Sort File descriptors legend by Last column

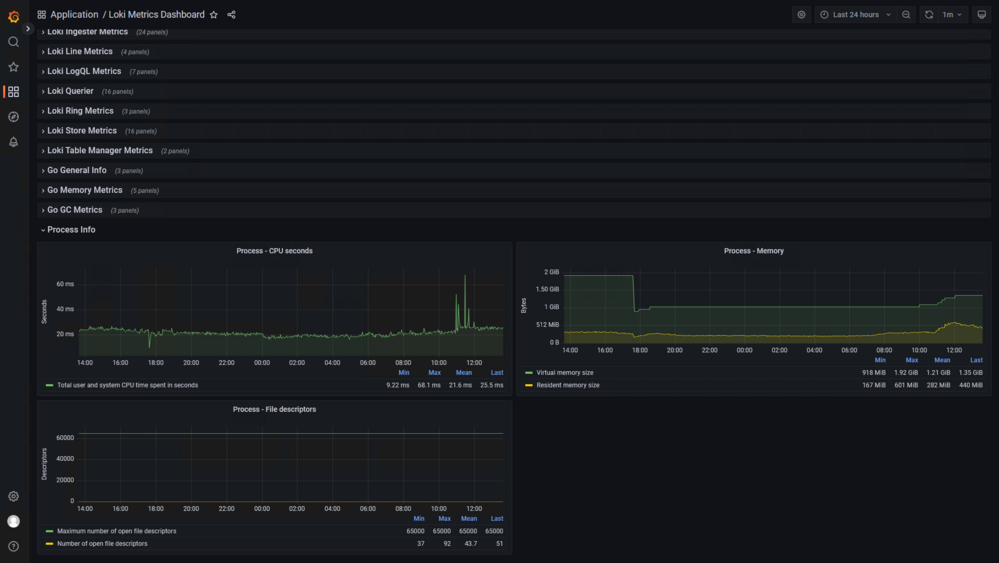(497, 518)
